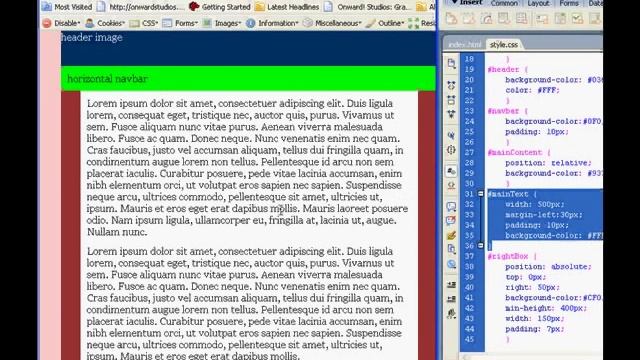Click the Remove Comment icon

click(451, 221)
